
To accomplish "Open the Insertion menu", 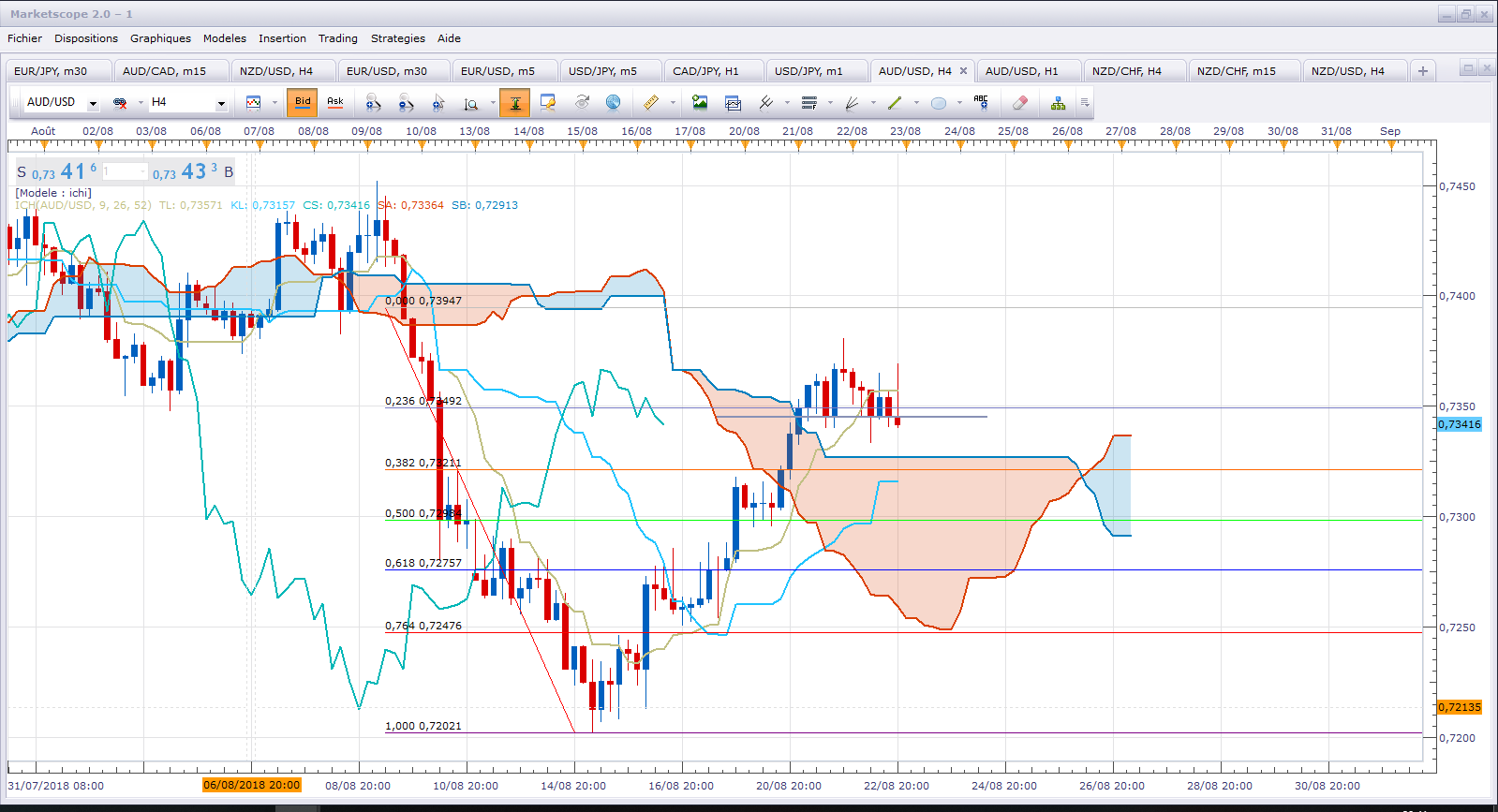I will (x=282, y=38).
